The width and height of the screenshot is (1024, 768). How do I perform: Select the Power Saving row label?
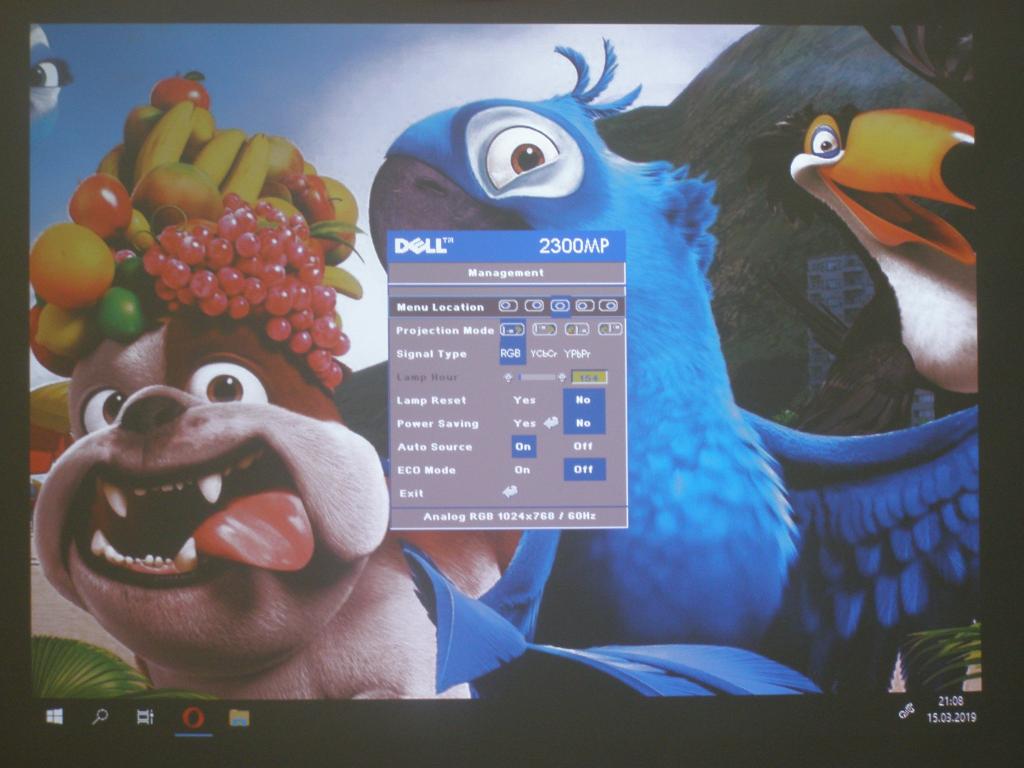pyautogui.click(x=438, y=423)
